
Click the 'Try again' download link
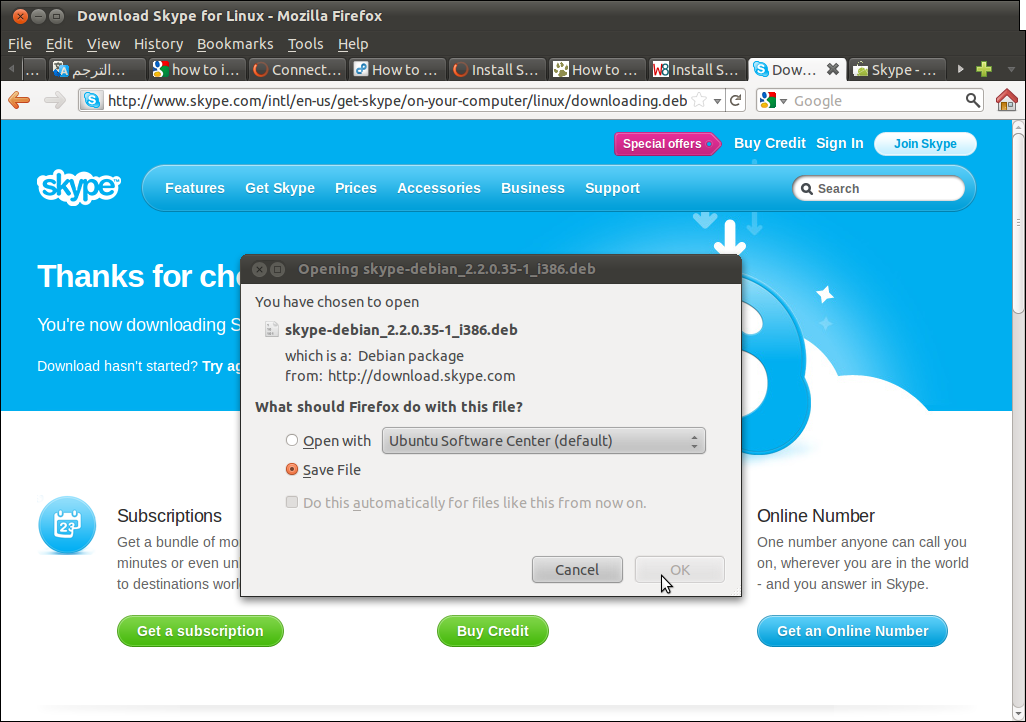pos(221,366)
